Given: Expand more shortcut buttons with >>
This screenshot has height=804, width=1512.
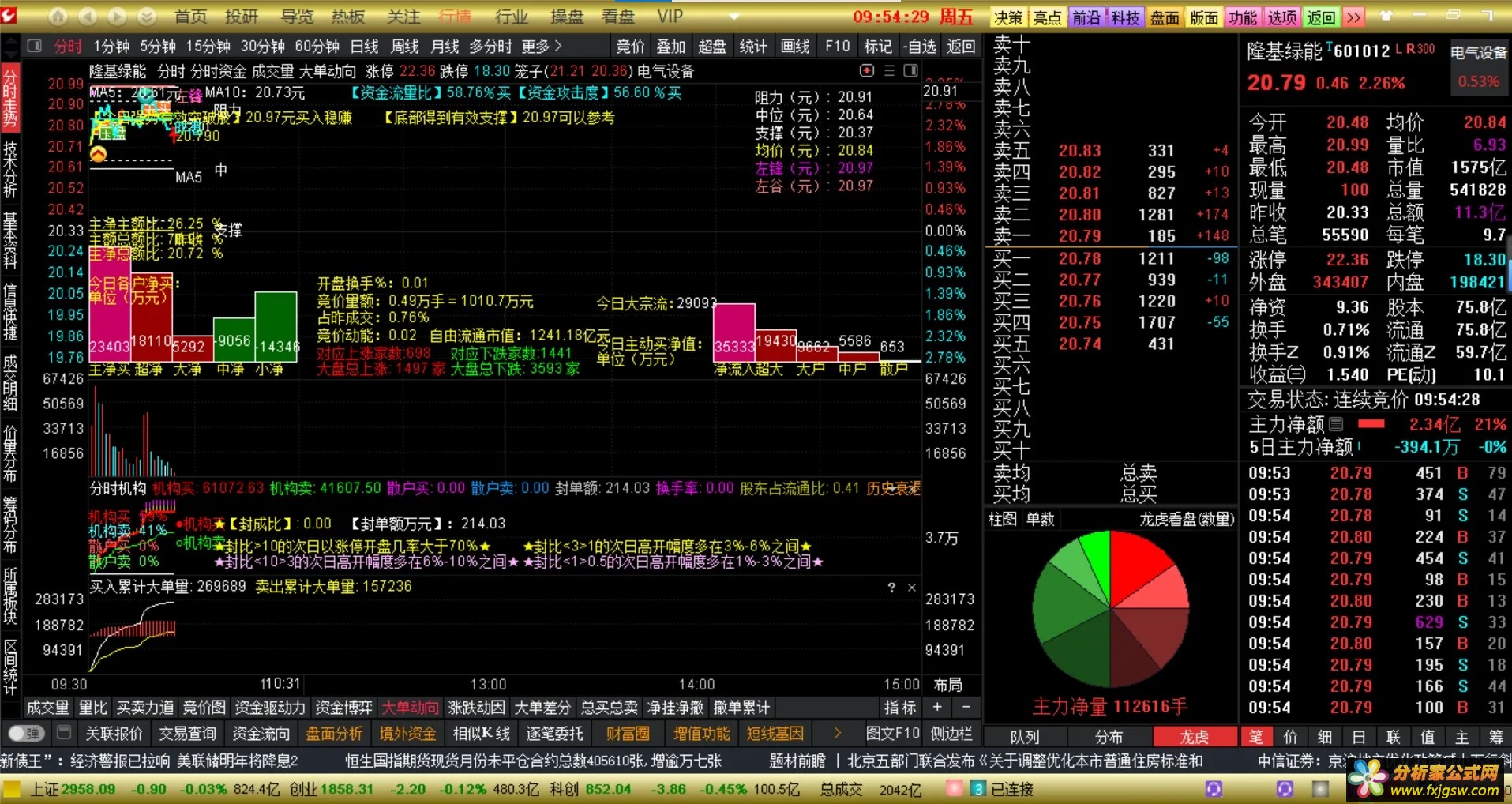Looking at the screenshot, I should (1354, 17).
